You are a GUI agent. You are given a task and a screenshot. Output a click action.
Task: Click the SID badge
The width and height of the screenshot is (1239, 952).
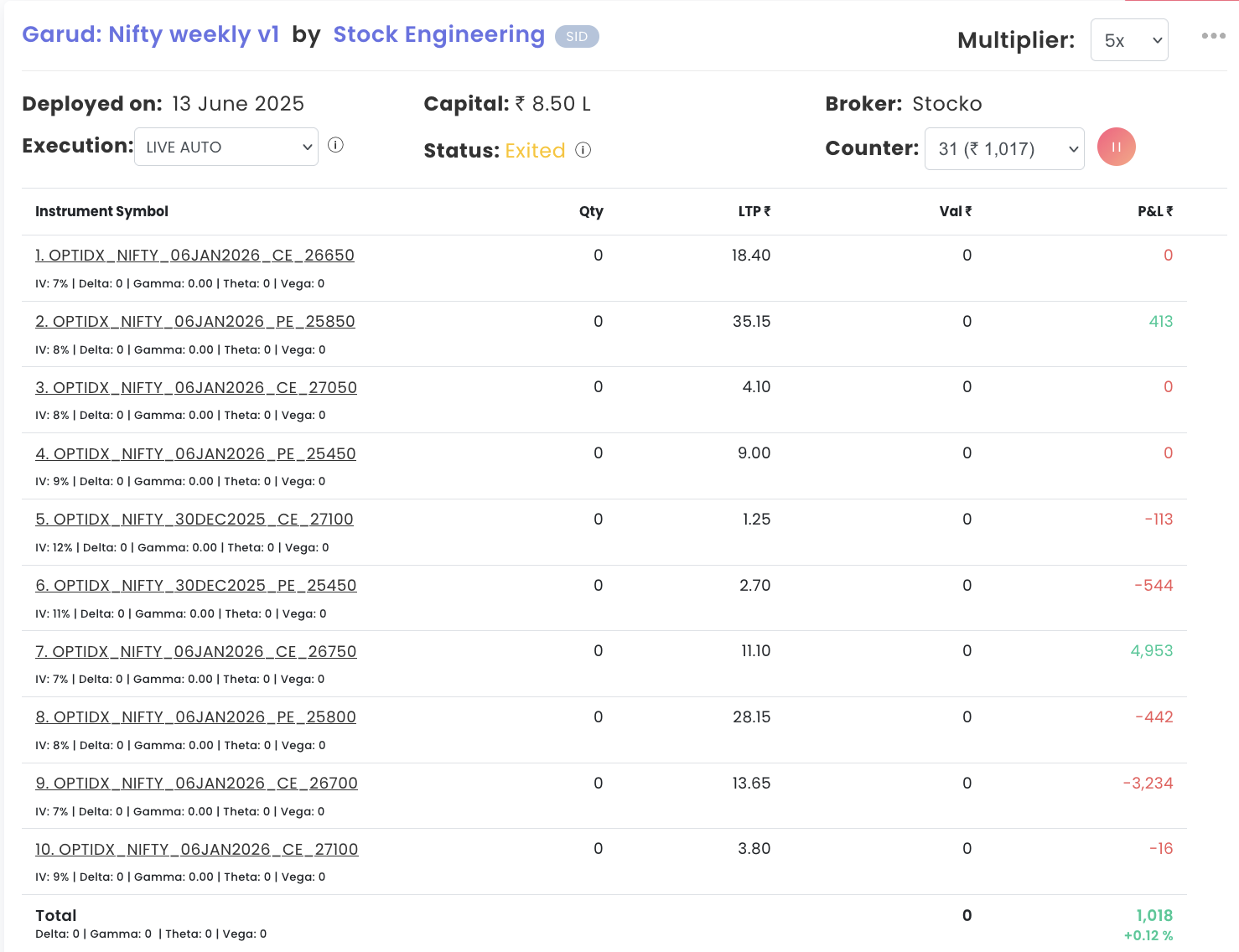pyautogui.click(x=577, y=37)
